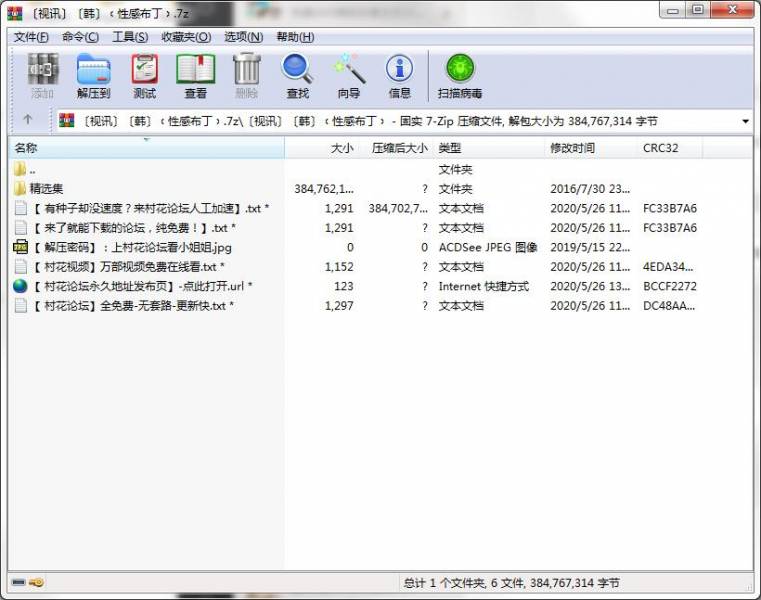Sort files by the 修改时间 column header

(572, 148)
